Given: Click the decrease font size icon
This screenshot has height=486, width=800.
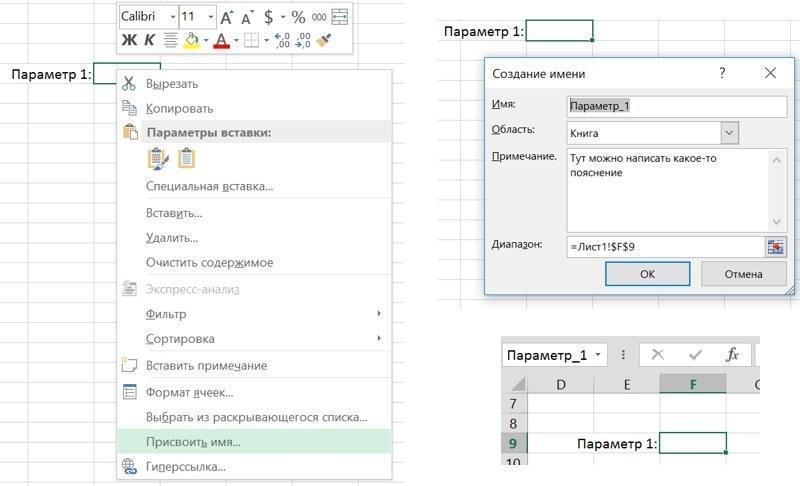Looking at the screenshot, I should [250, 17].
